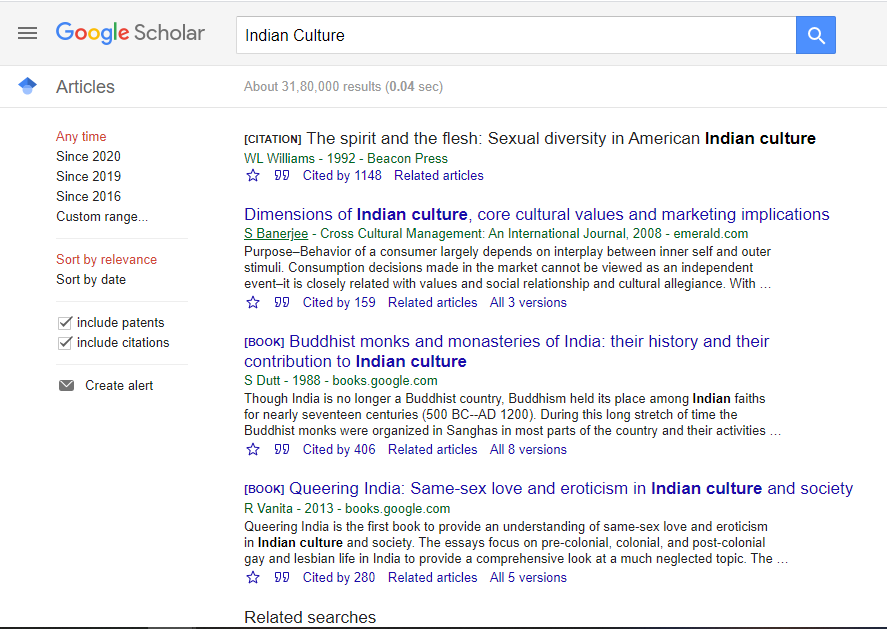Select Sort by relevance

(x=106, y=260)
